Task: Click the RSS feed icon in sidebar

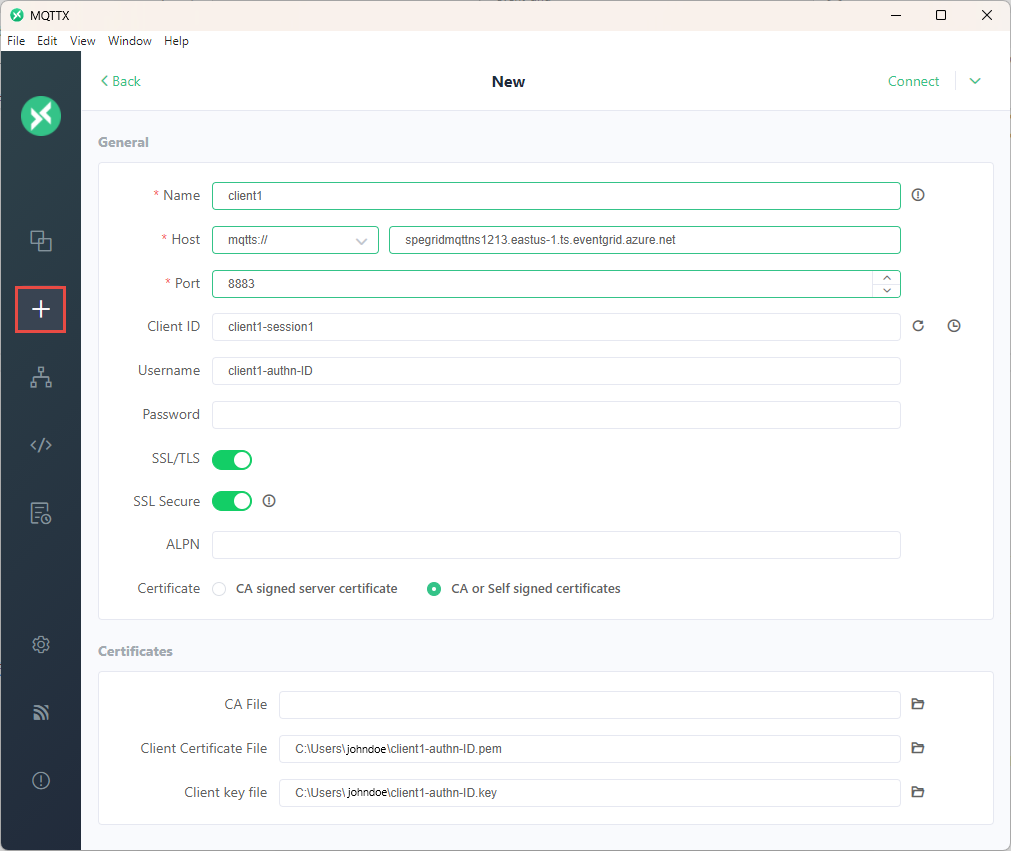Action: coord(41,712)
